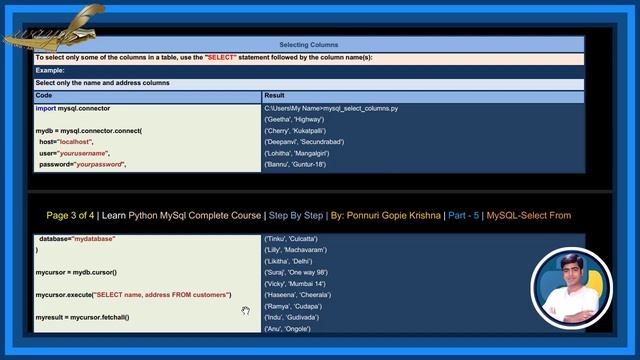Click 'Learn Python MySql Complete Course' banner text

tap(181, 216)
